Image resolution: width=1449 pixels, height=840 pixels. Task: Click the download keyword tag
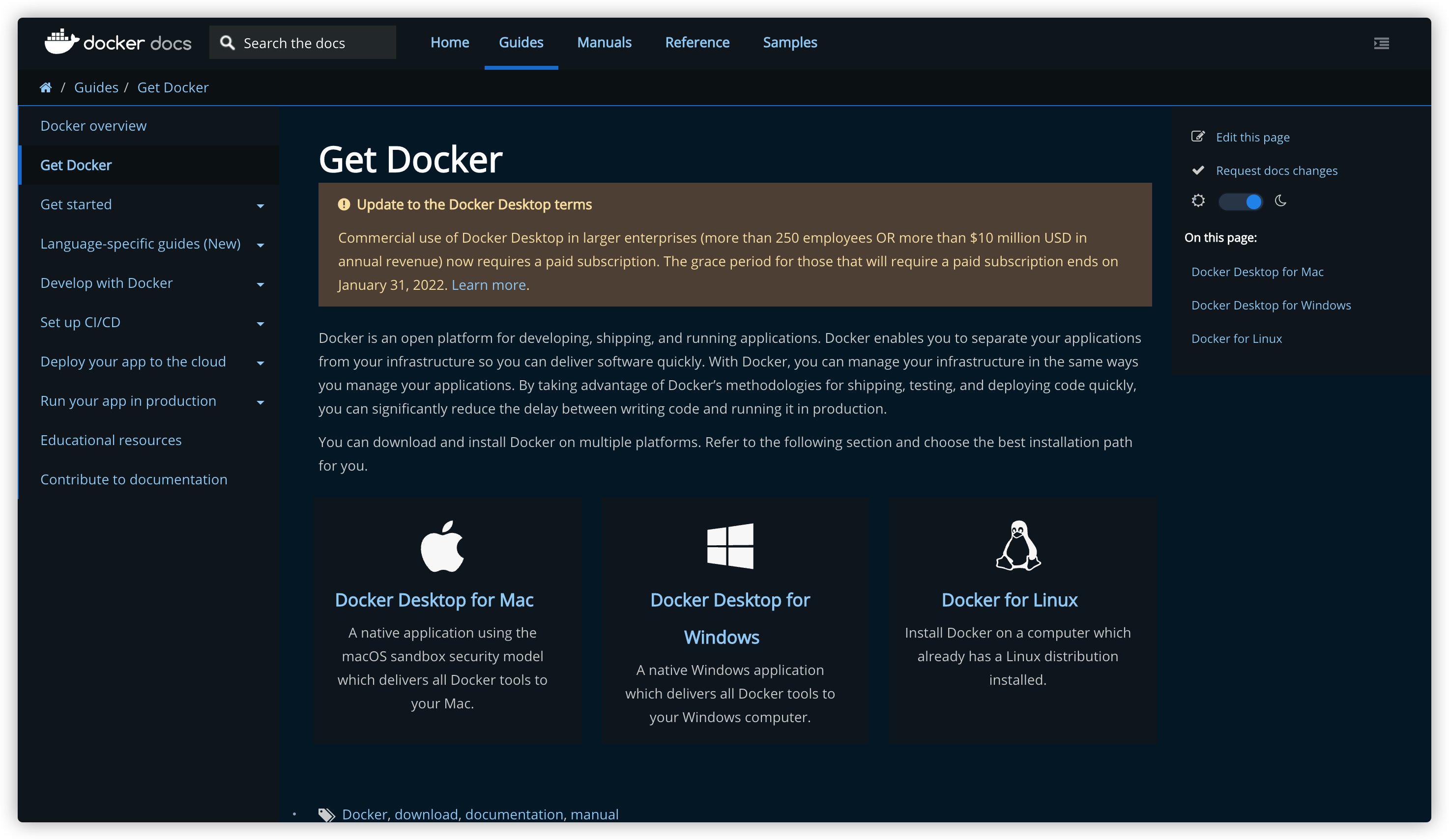pos(426,815)
